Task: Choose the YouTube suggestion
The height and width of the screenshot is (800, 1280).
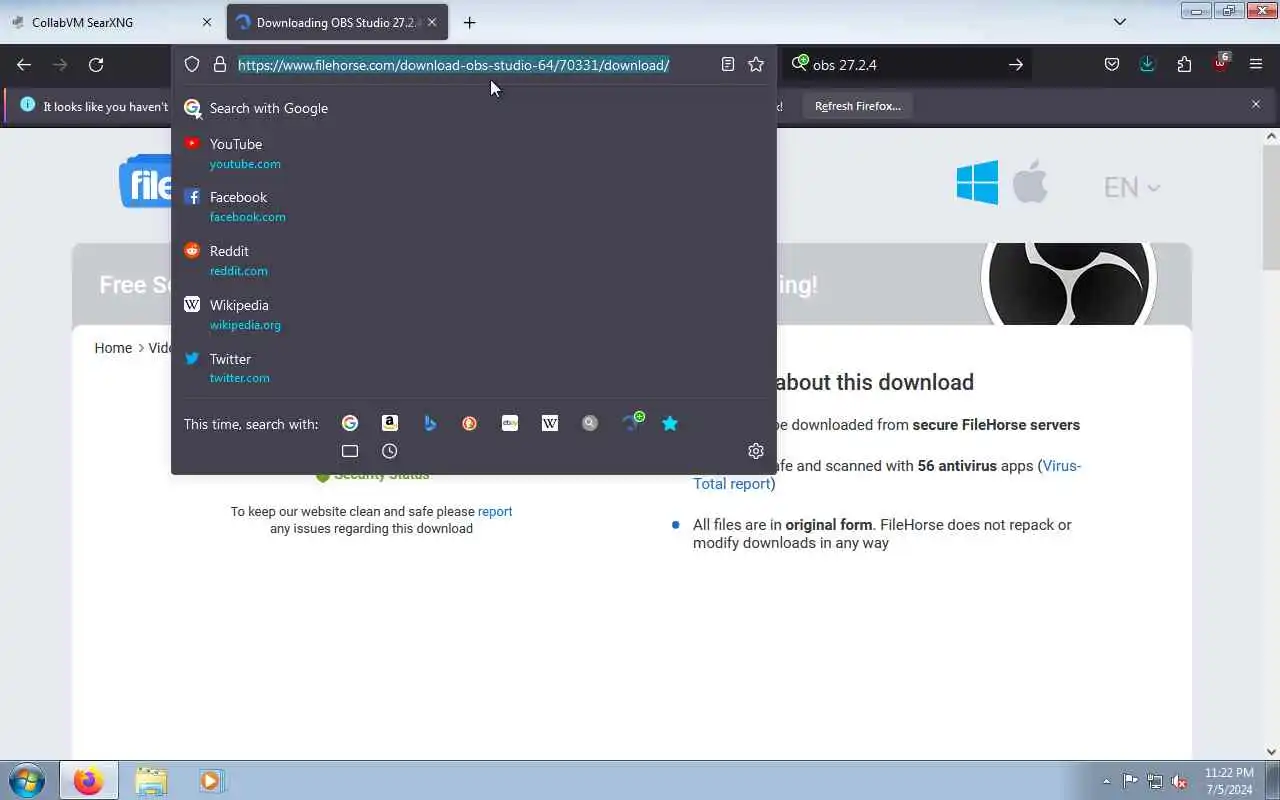Action: tap(474, 153)
